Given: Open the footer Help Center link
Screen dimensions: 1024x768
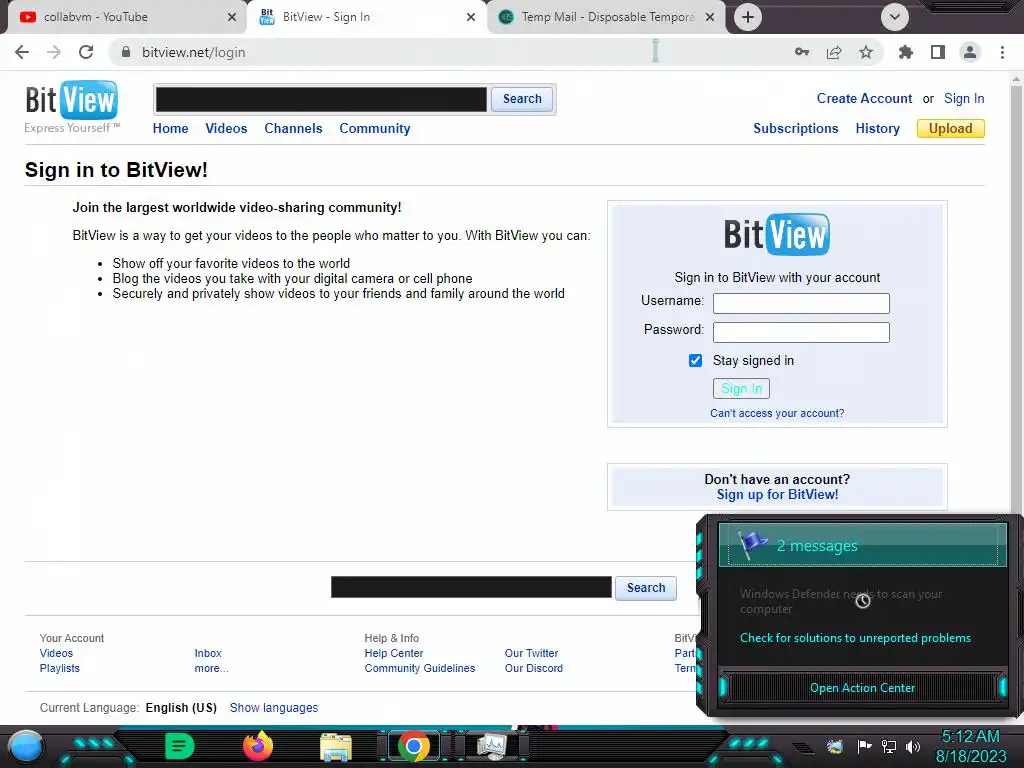Looking at the screenshot, I should [x=394, y=653].
